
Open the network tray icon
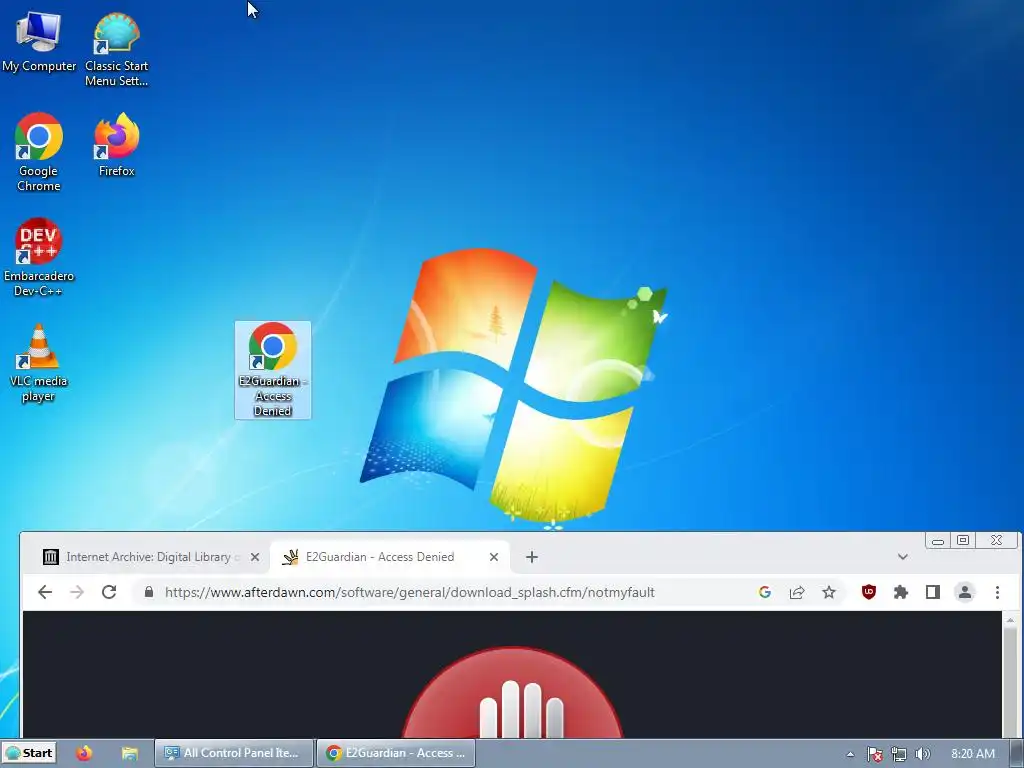(x=899, y=754)
